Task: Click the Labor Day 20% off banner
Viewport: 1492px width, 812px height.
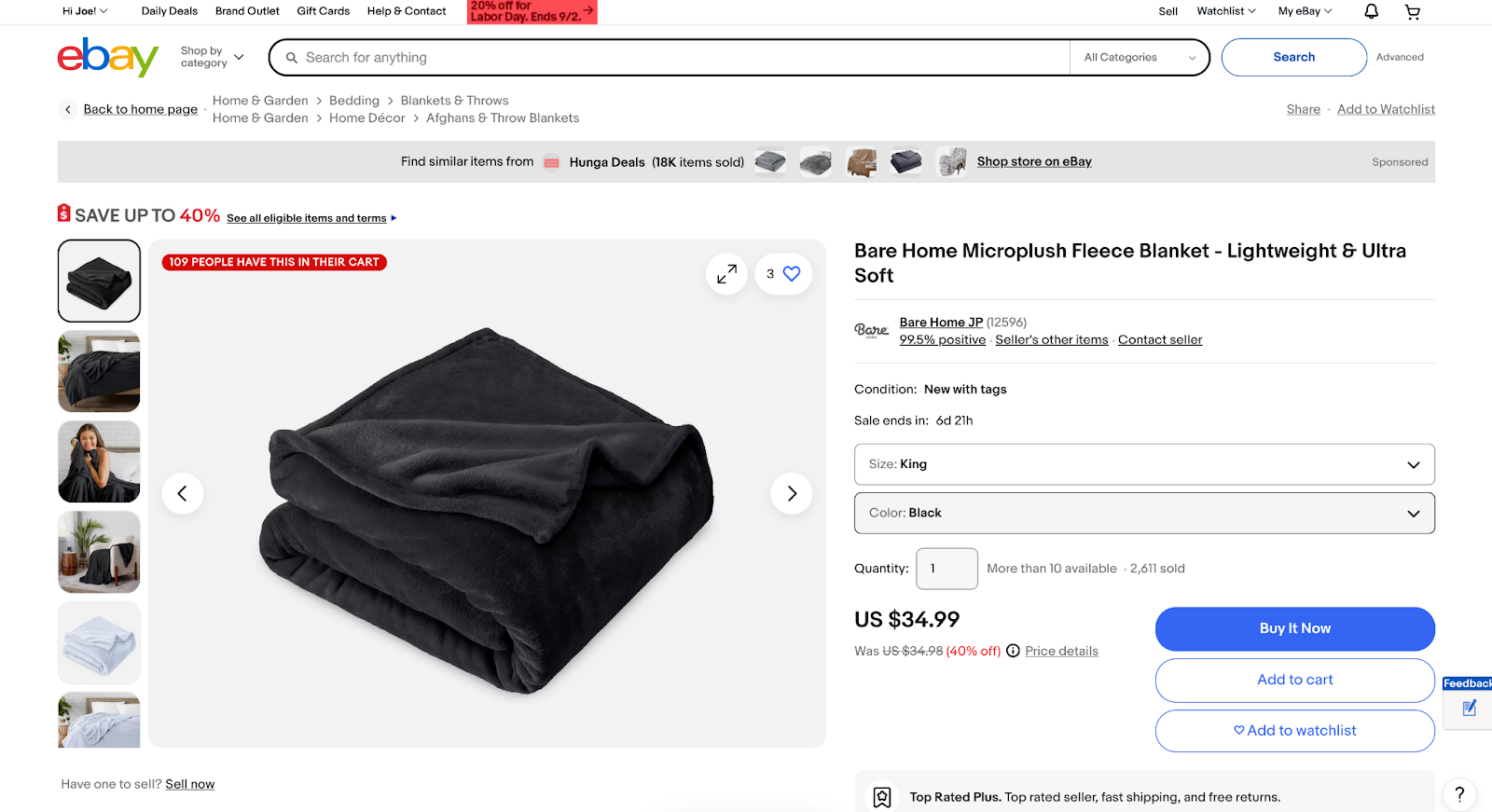Action: tap(532, 11)
